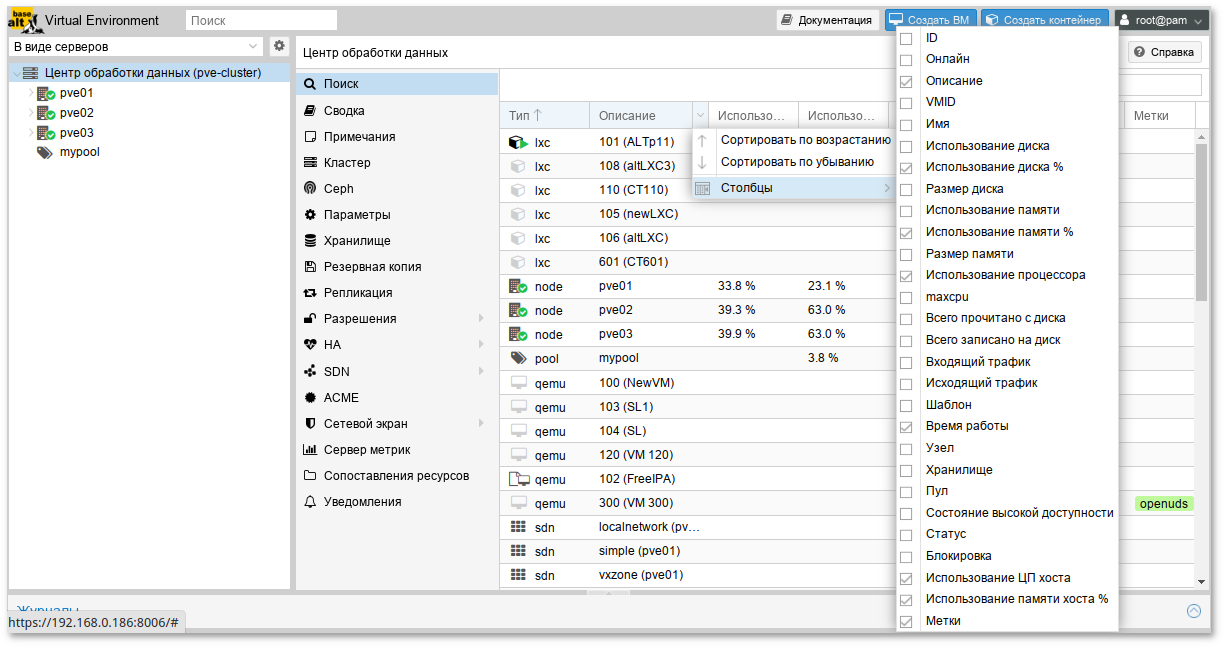The height and width of the screenshot is (647, 1224).
Task: Click the pve02 node icon in tree
Action: coord(45,113)
